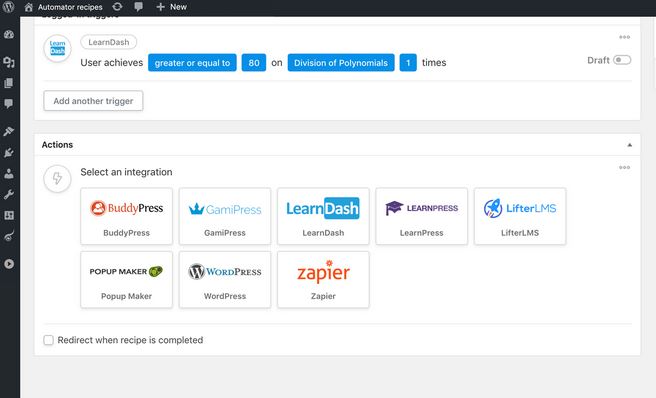
Task: Open the WordPress logo menu
Action: click(x=8, y=7)
